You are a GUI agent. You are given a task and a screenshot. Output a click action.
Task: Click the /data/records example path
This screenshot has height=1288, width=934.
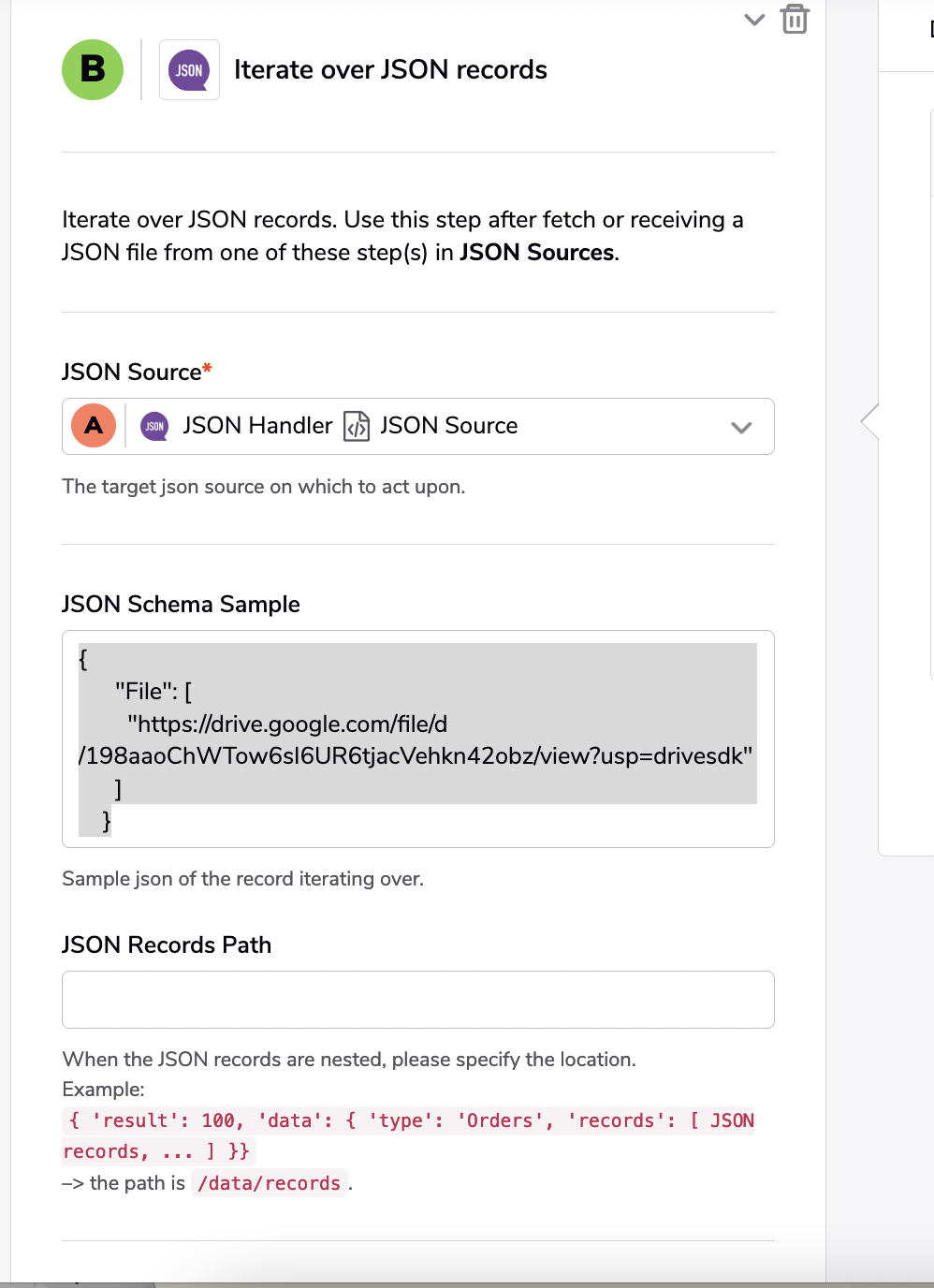pos(270,1183)
